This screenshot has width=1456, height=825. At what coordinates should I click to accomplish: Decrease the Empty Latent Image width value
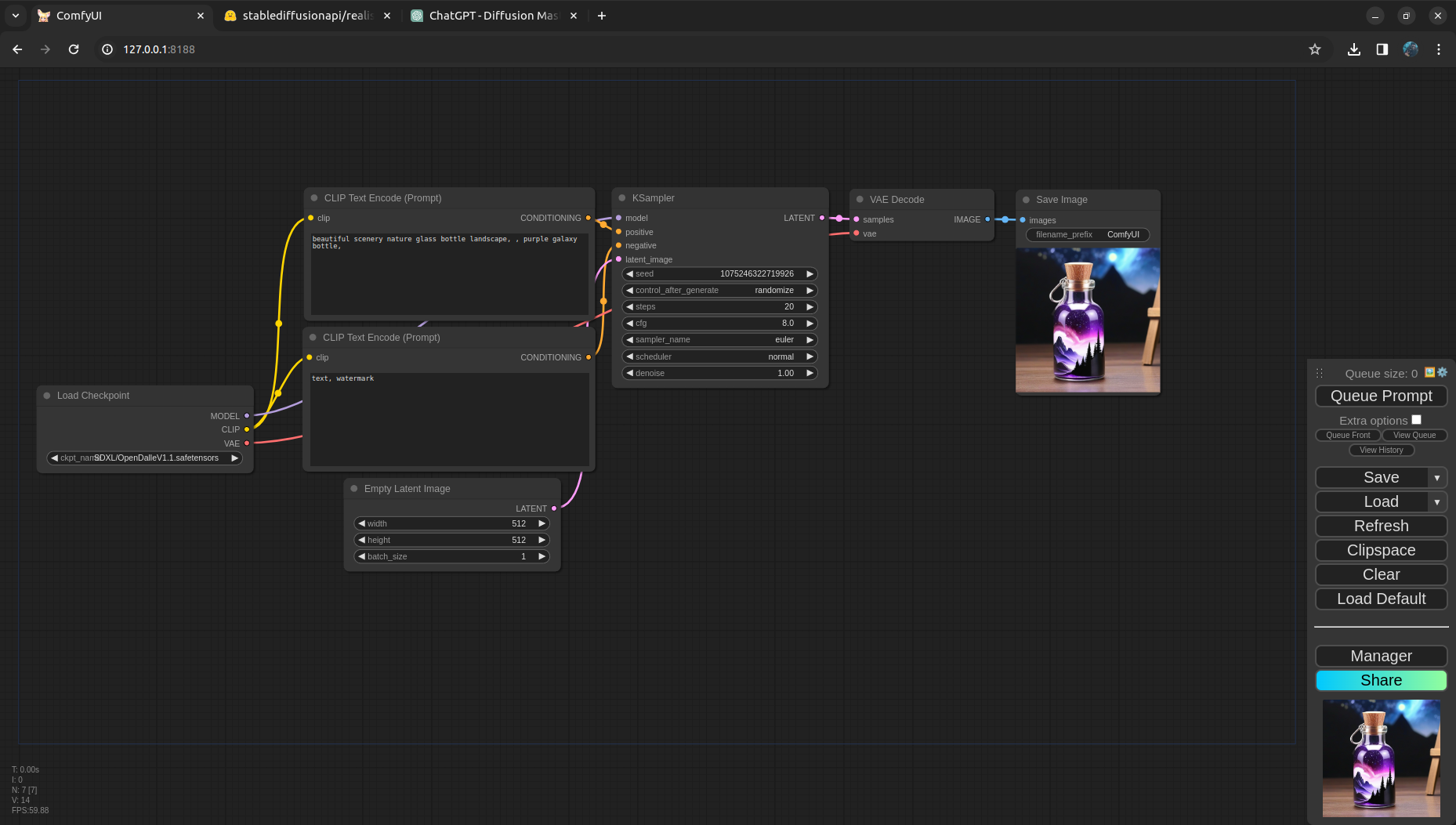(x=362, y=523)
